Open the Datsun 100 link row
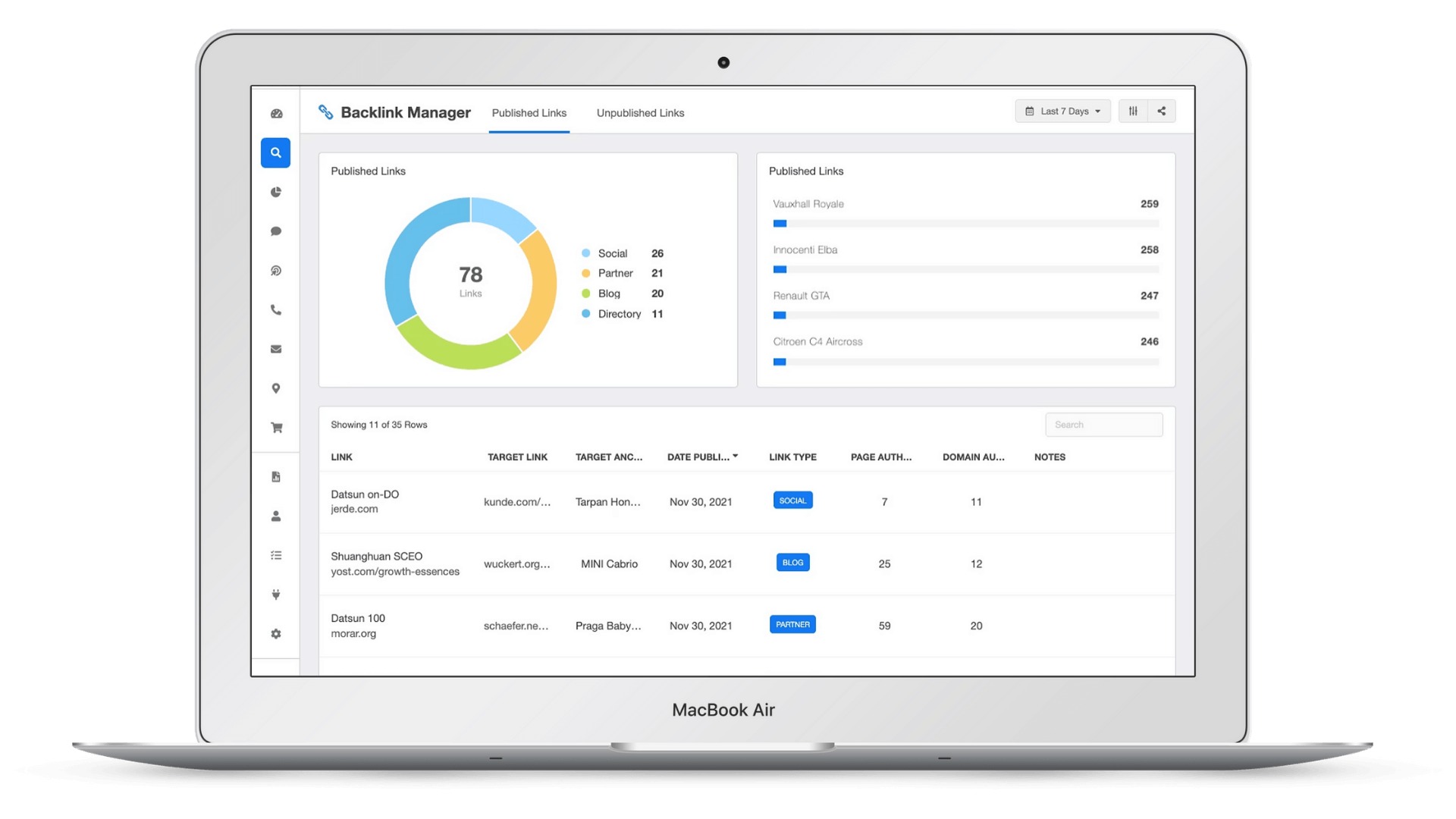The image size is (1456, 819). point(747,626)
